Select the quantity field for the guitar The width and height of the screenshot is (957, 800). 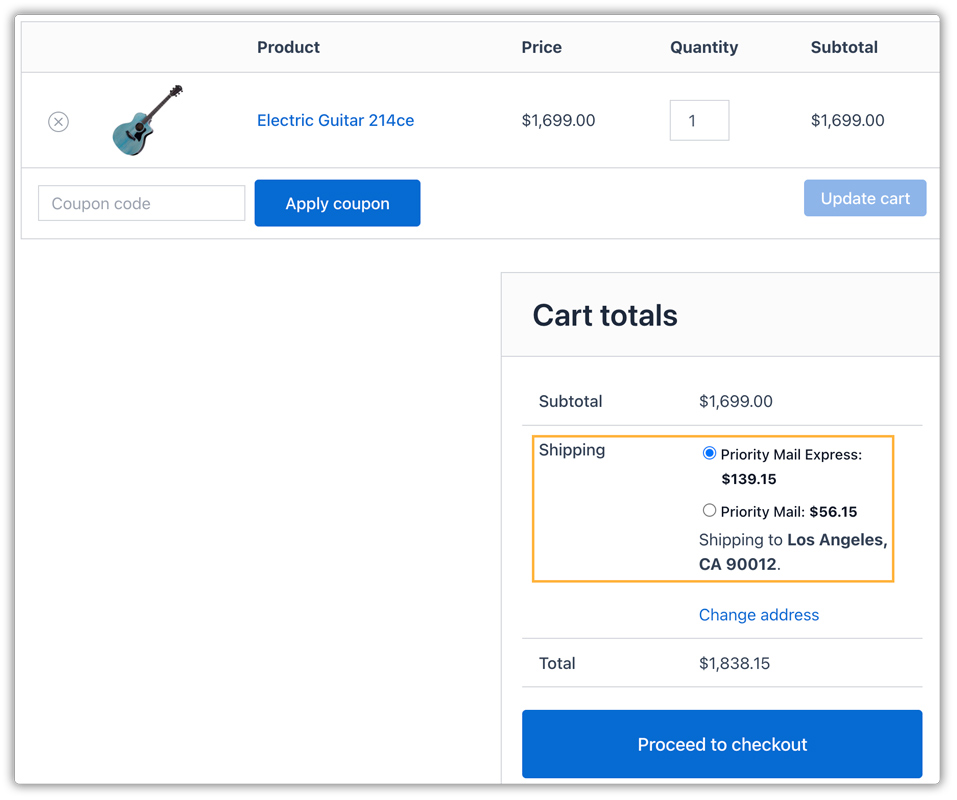[699, 120]
